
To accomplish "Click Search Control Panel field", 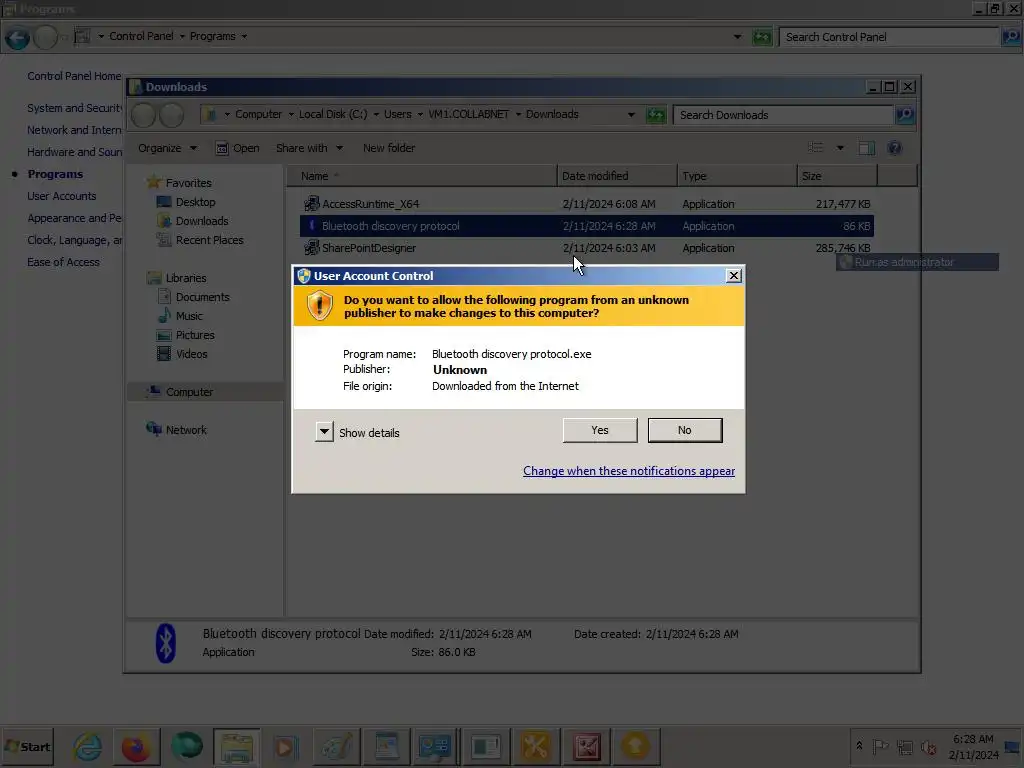I will coord(888,37).
